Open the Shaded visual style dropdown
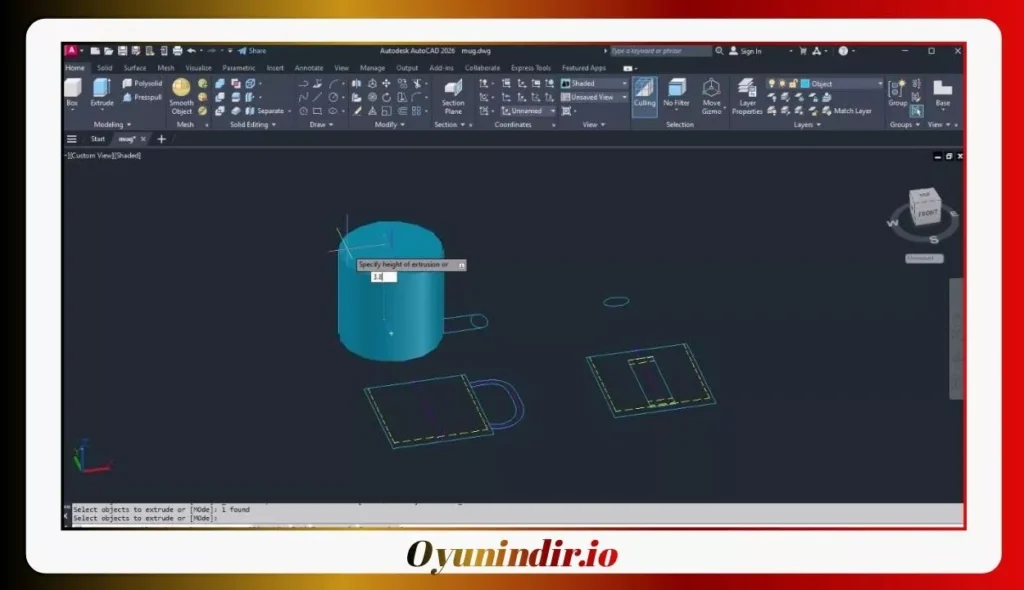This screenshot has height=590, width=1024. (x=594, y=83)
